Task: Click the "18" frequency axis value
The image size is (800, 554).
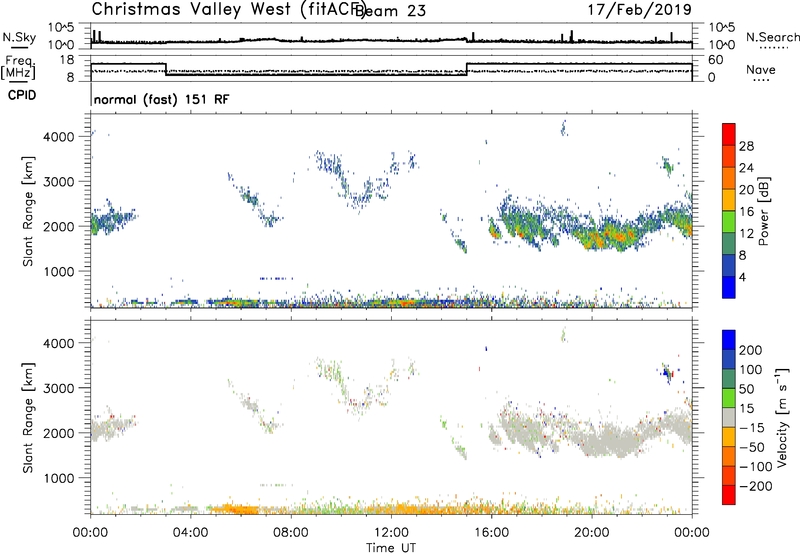Action: coord(67,60)
